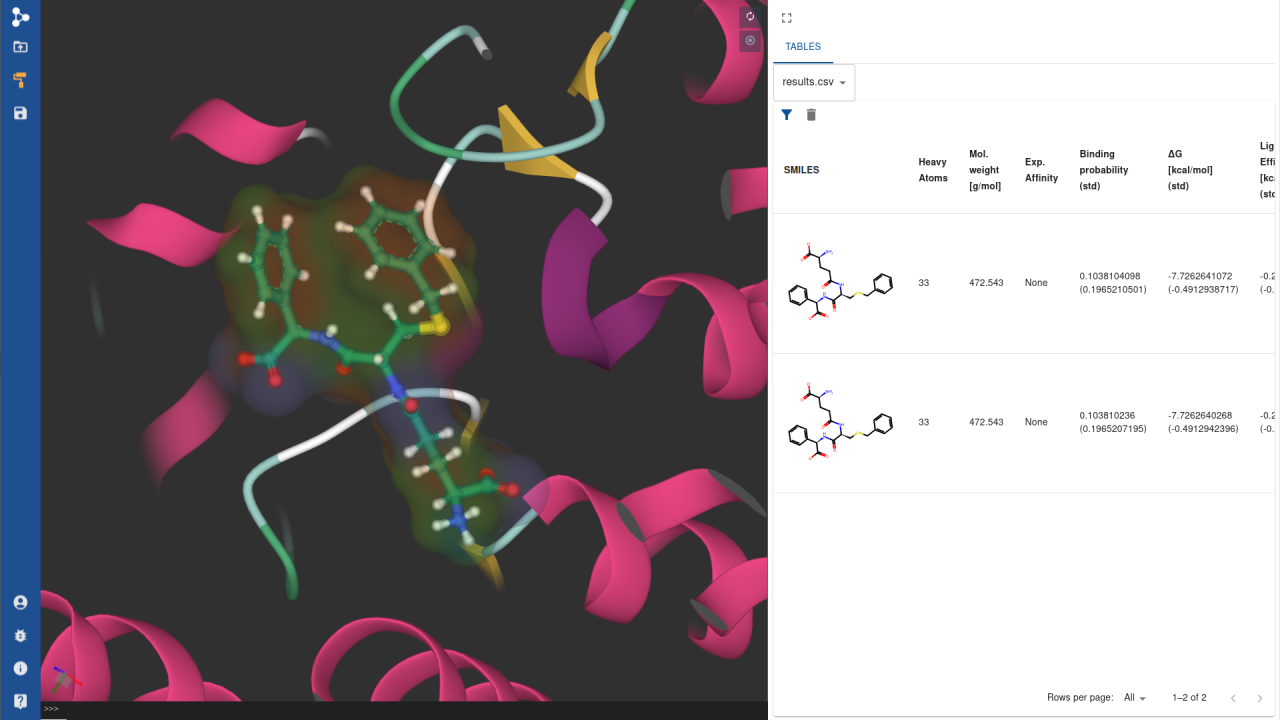Select binding probability value 0.103810236
This screenshot has height=720, width=1280.
1107,415
